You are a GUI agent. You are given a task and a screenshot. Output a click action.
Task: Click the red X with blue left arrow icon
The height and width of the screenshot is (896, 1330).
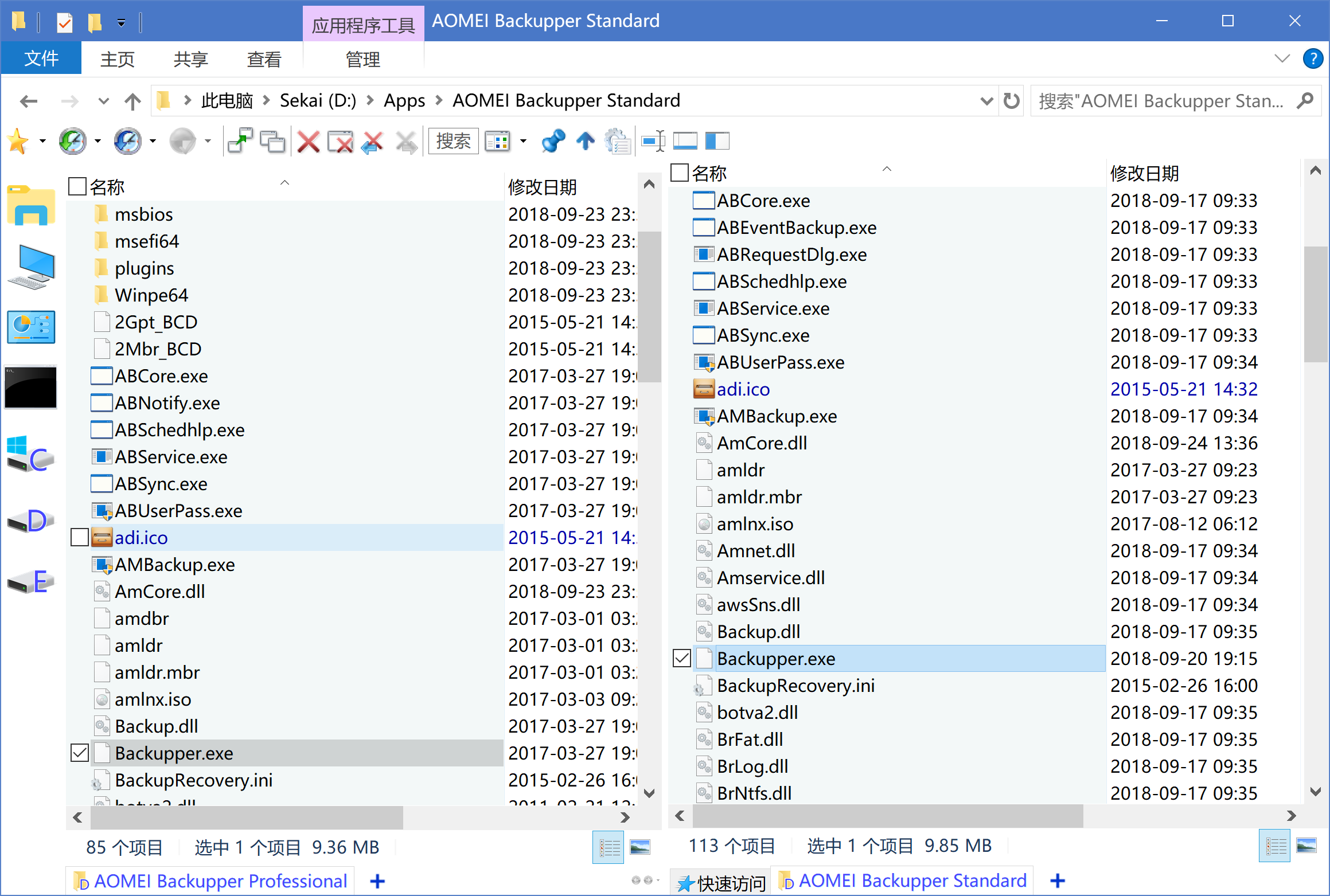click(373, 142)
